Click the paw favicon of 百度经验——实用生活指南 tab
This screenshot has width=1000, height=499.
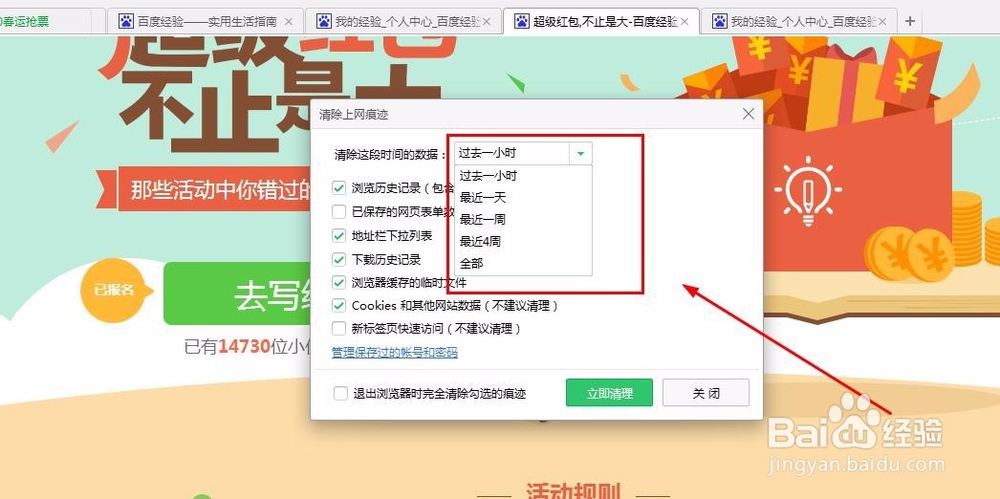[x=126, y=21]
